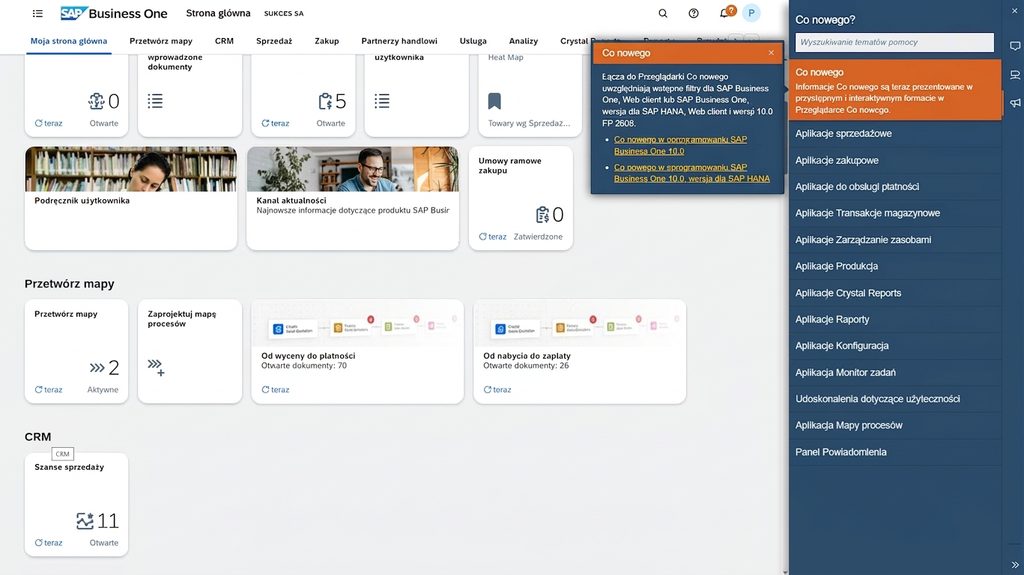Open Aplikacje sprzedażowe help topic
The image size is (1024, 575).
895,133
